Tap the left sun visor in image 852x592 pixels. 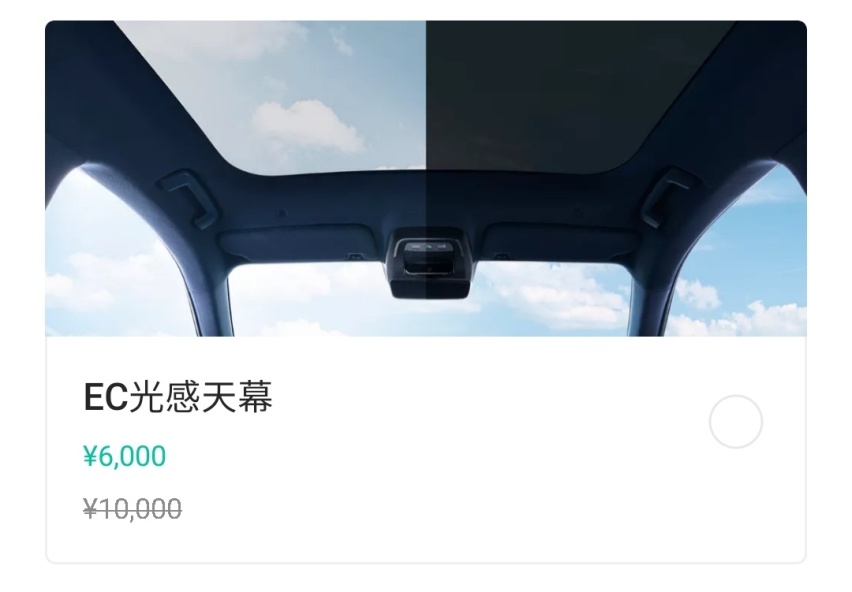coord(298,244)
